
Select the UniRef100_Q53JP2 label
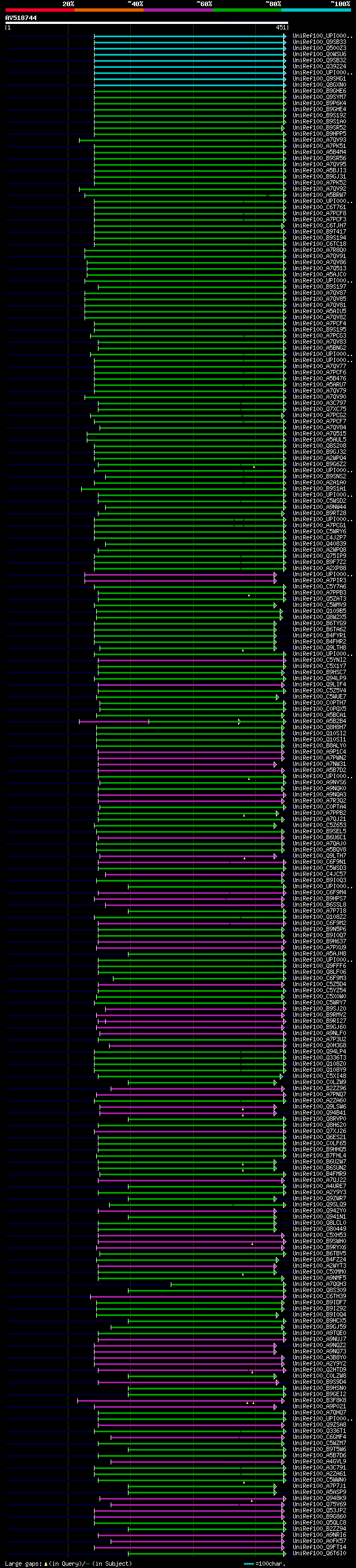[319, 1510]
